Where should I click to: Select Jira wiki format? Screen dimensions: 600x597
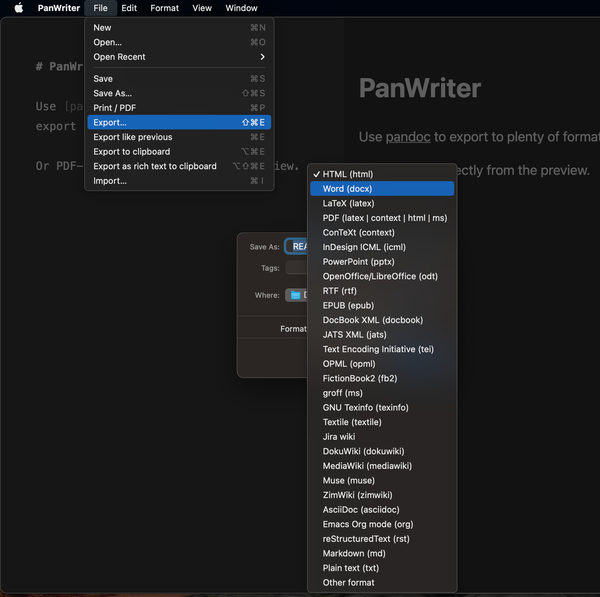click(x=382, y=436)
